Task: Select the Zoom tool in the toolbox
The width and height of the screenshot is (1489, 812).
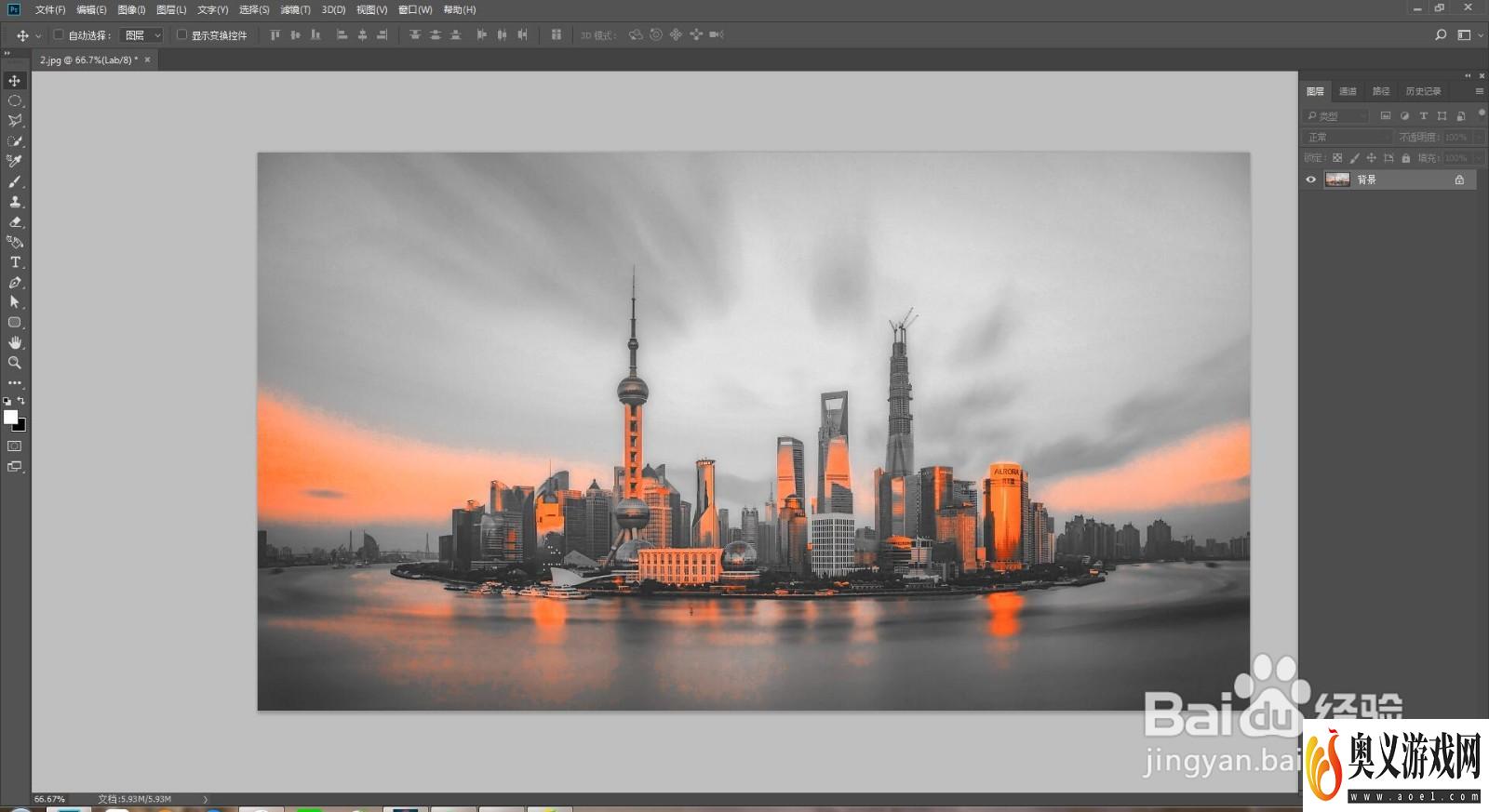Action: (15, 363)
